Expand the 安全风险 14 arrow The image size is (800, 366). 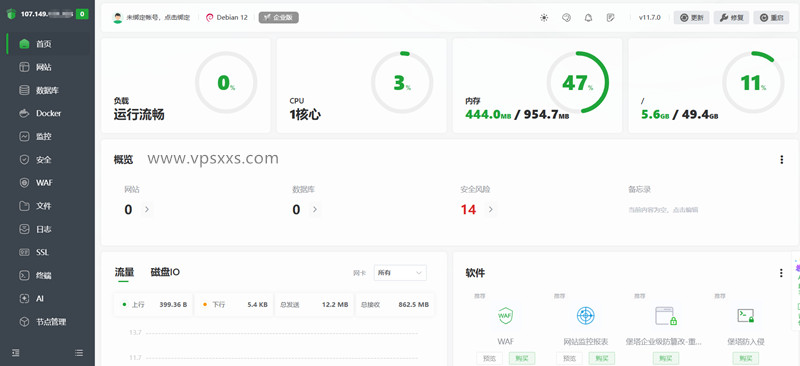tap(491, 209)
